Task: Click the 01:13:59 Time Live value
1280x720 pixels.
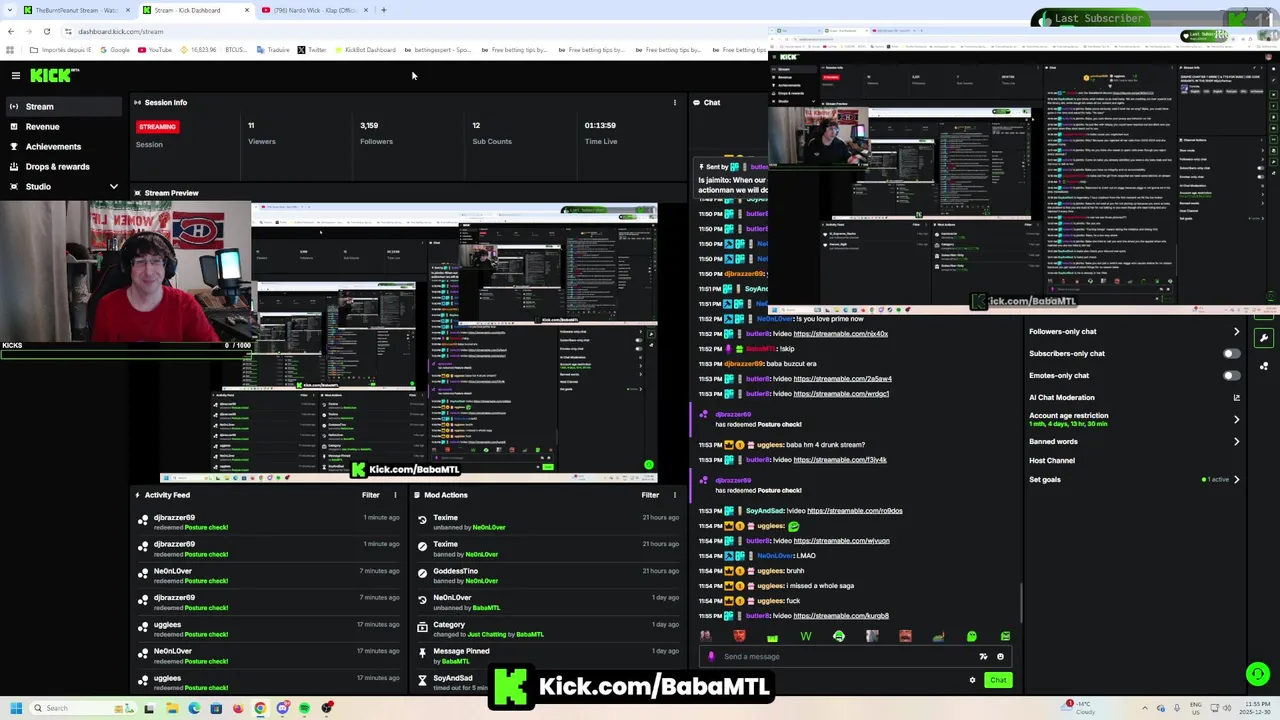Action: click(x=600, y=126)
